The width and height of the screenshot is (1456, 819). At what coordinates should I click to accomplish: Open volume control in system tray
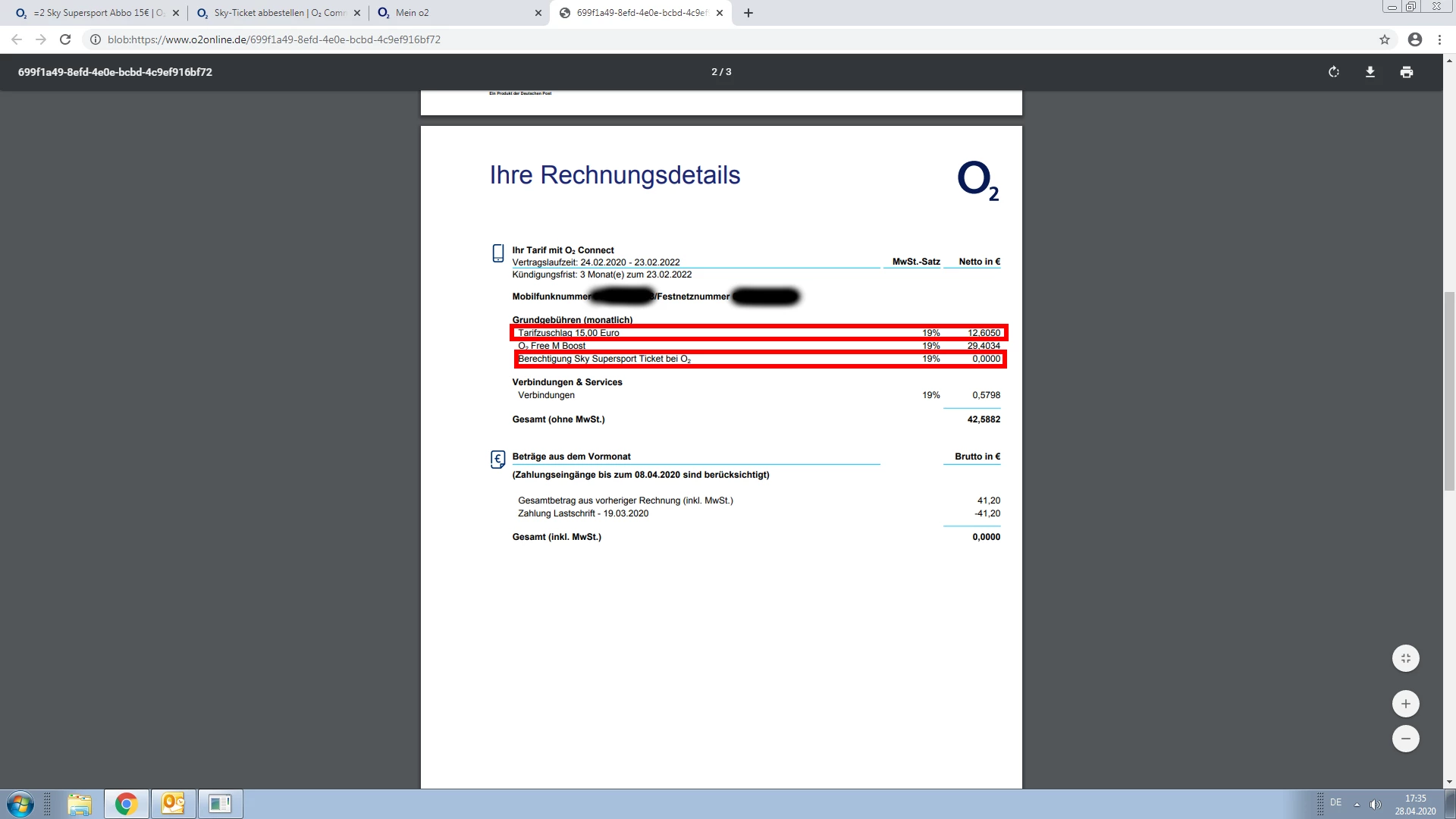point(1376,804)
